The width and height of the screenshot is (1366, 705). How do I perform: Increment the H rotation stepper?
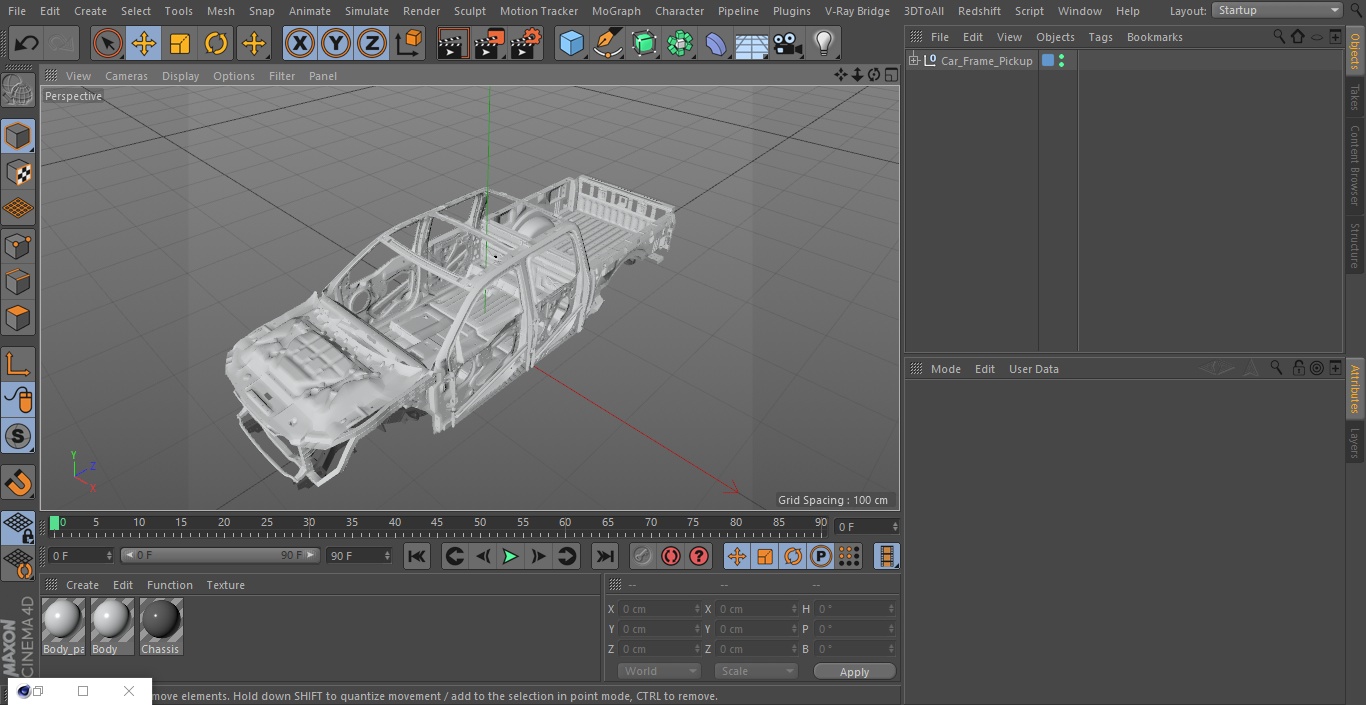(x=892, y=606)
